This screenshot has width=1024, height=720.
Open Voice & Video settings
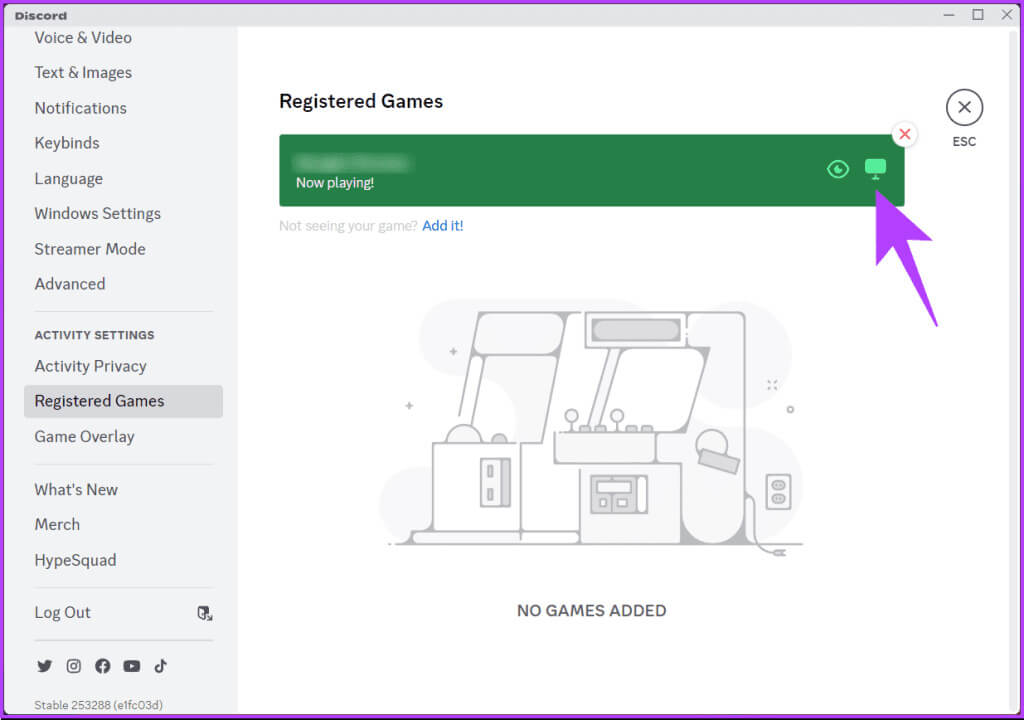[x=83, y=38]
